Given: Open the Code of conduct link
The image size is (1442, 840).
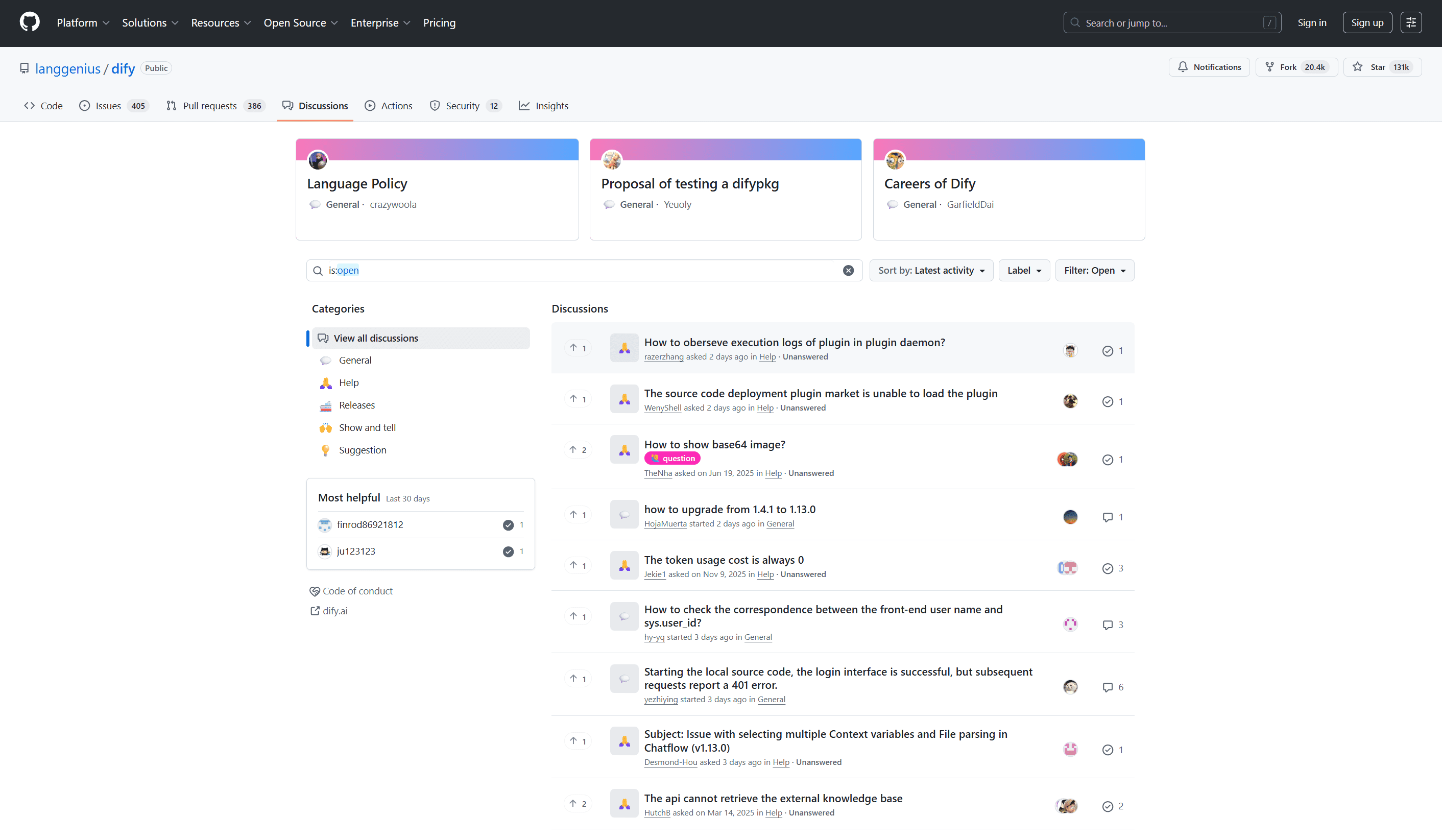Looking at the screenshot, I should point(357,591).
